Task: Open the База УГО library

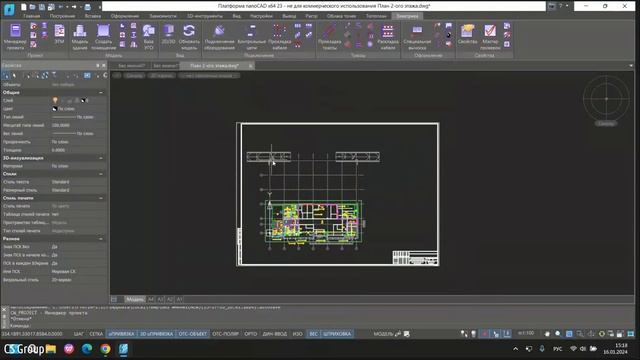Action: click(149, 37)
